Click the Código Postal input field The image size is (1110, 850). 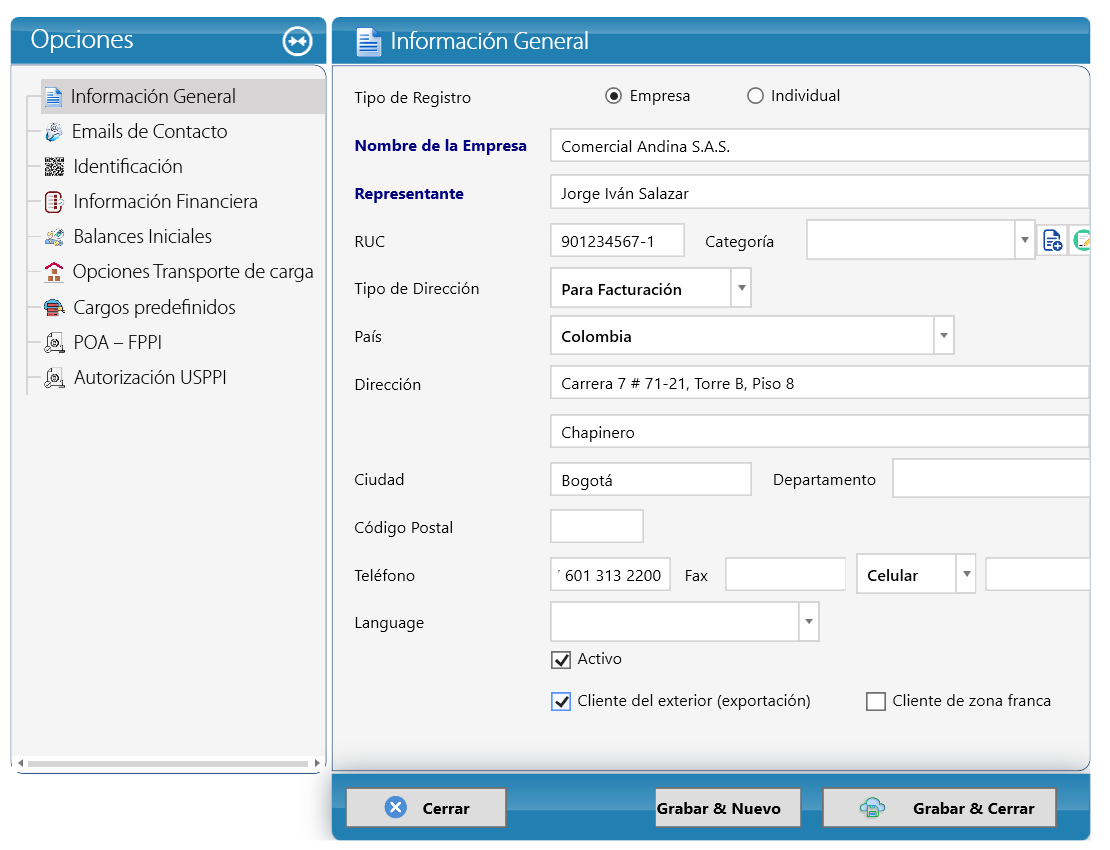point(597,527)
